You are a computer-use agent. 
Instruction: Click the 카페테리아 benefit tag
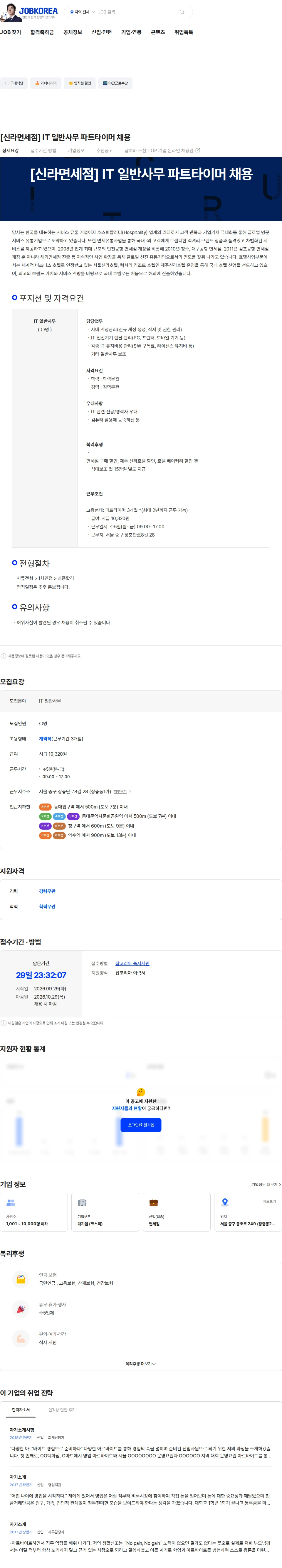[46, 83]
